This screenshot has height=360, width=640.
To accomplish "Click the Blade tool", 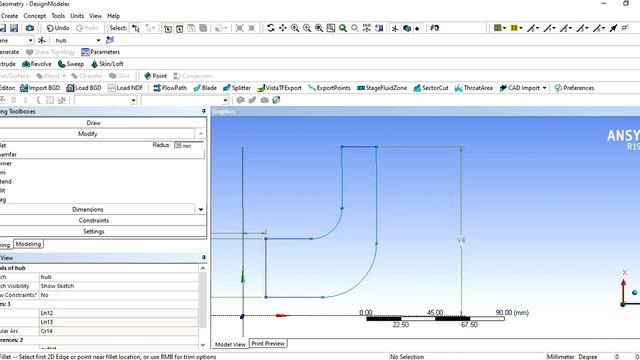I will (205, 88).
